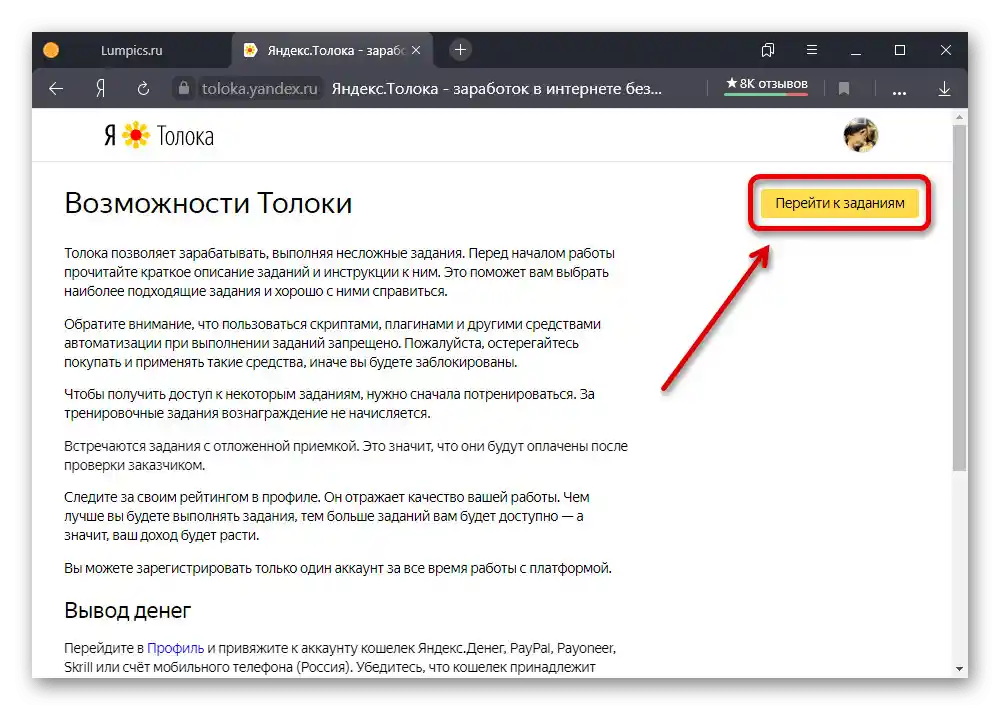Click the Вывод денег heading
Screen dimensions: 1000x710
[x=128, y=611]
